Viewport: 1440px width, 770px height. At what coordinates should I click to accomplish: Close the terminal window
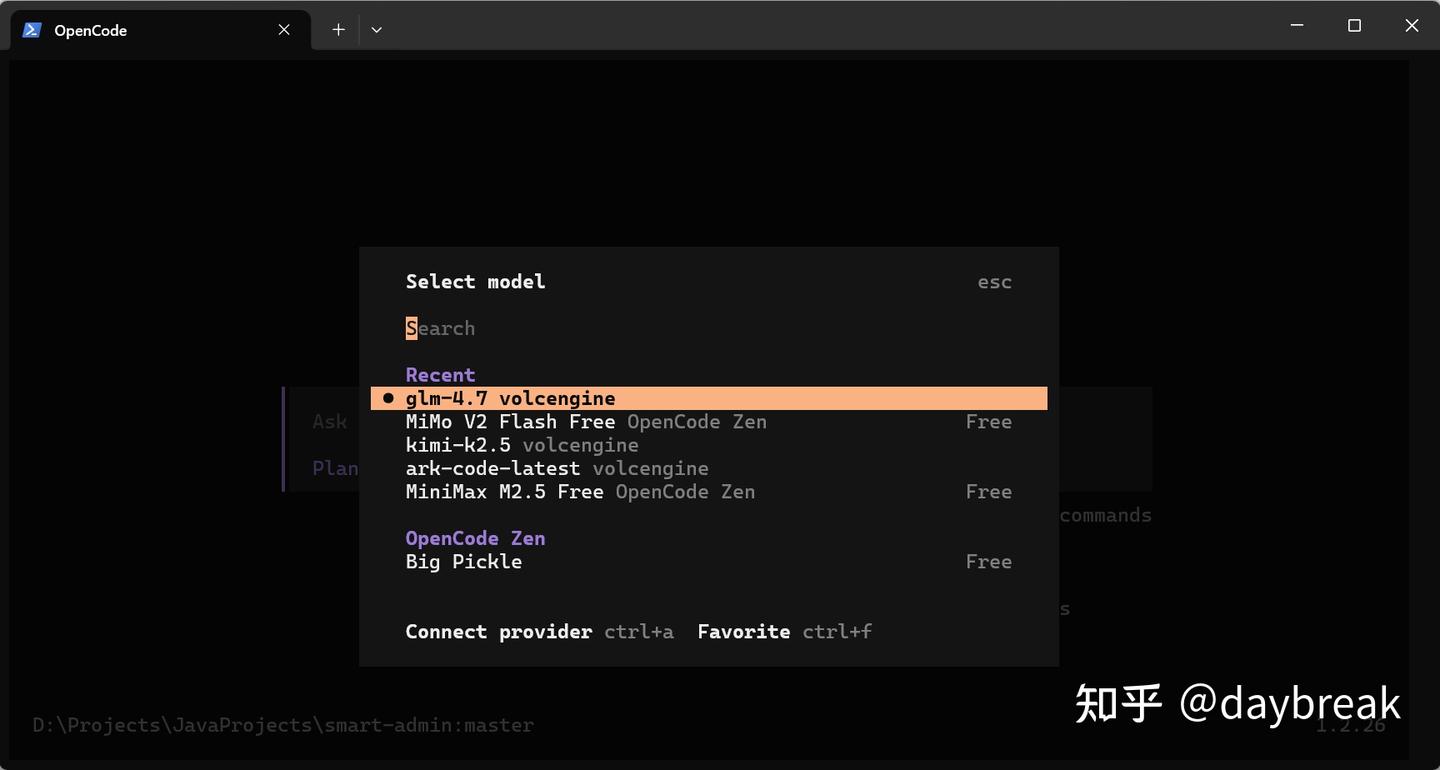(1411, 26)
